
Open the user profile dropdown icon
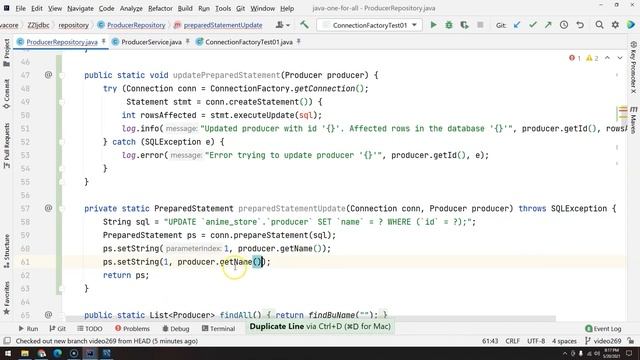click(x=282, y=25)
